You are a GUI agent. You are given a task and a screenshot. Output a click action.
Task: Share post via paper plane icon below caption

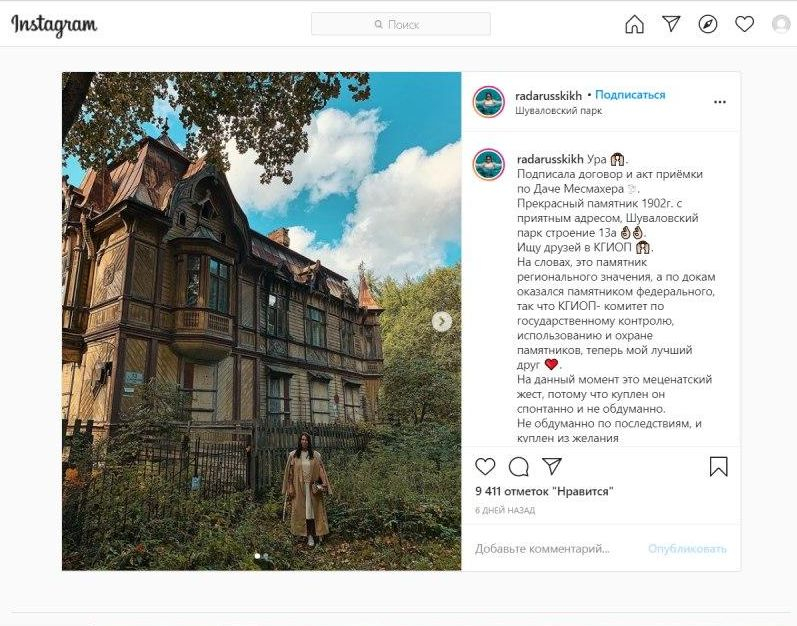tap(551, 466)
